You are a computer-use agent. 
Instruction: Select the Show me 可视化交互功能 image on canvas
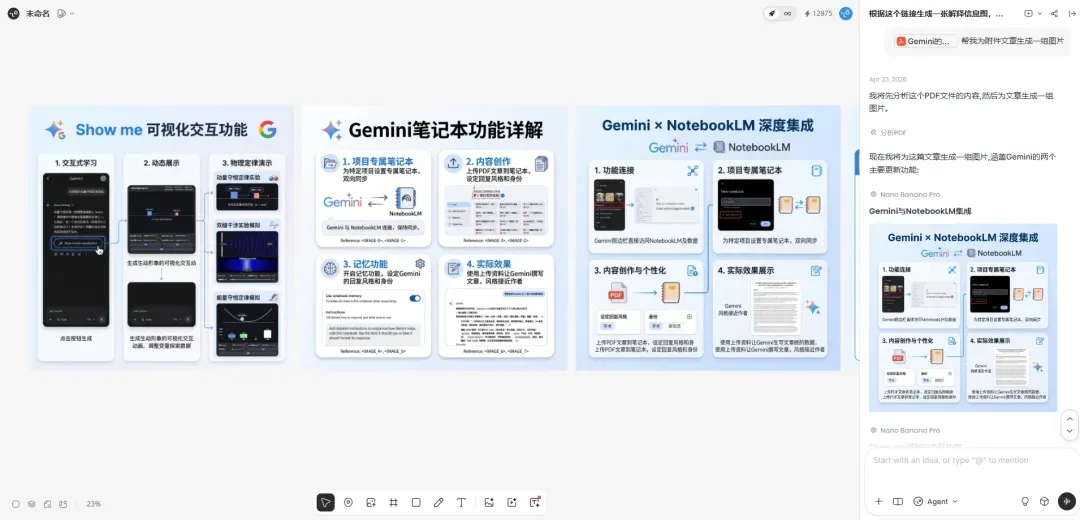point(161,238)
